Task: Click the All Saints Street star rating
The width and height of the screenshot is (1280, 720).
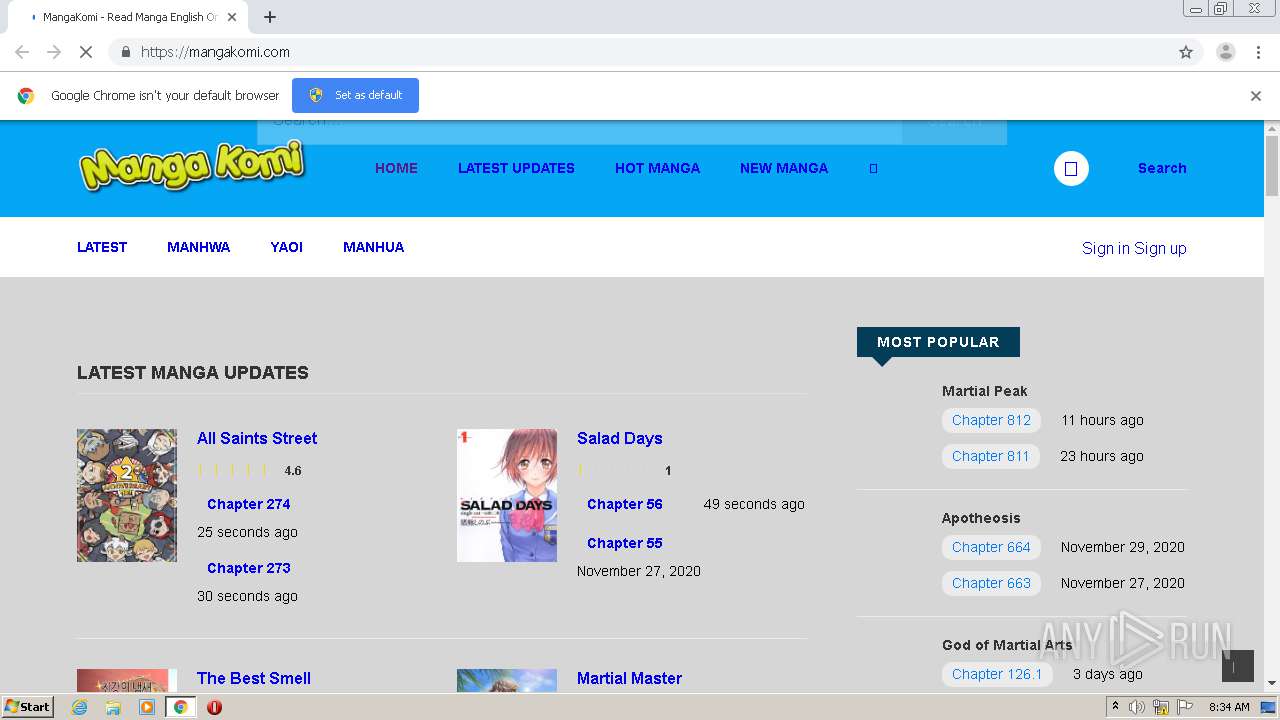Action: coord(234,470)
